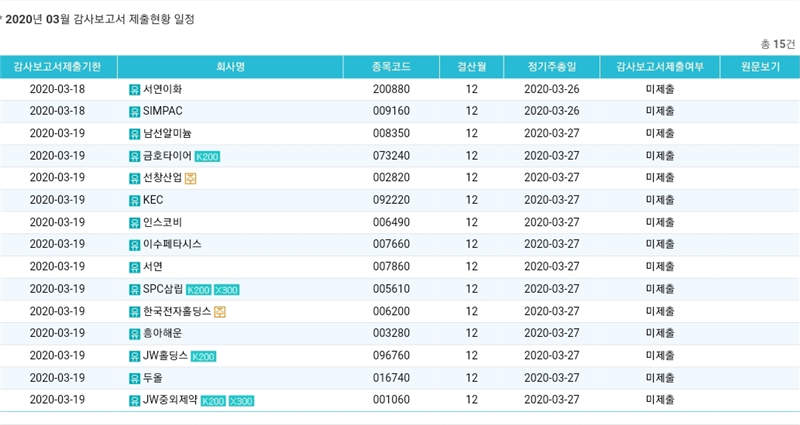Open company 서연이화
Image resolution: width=800 pixels, height=425 pixels.
pos(162,89)
